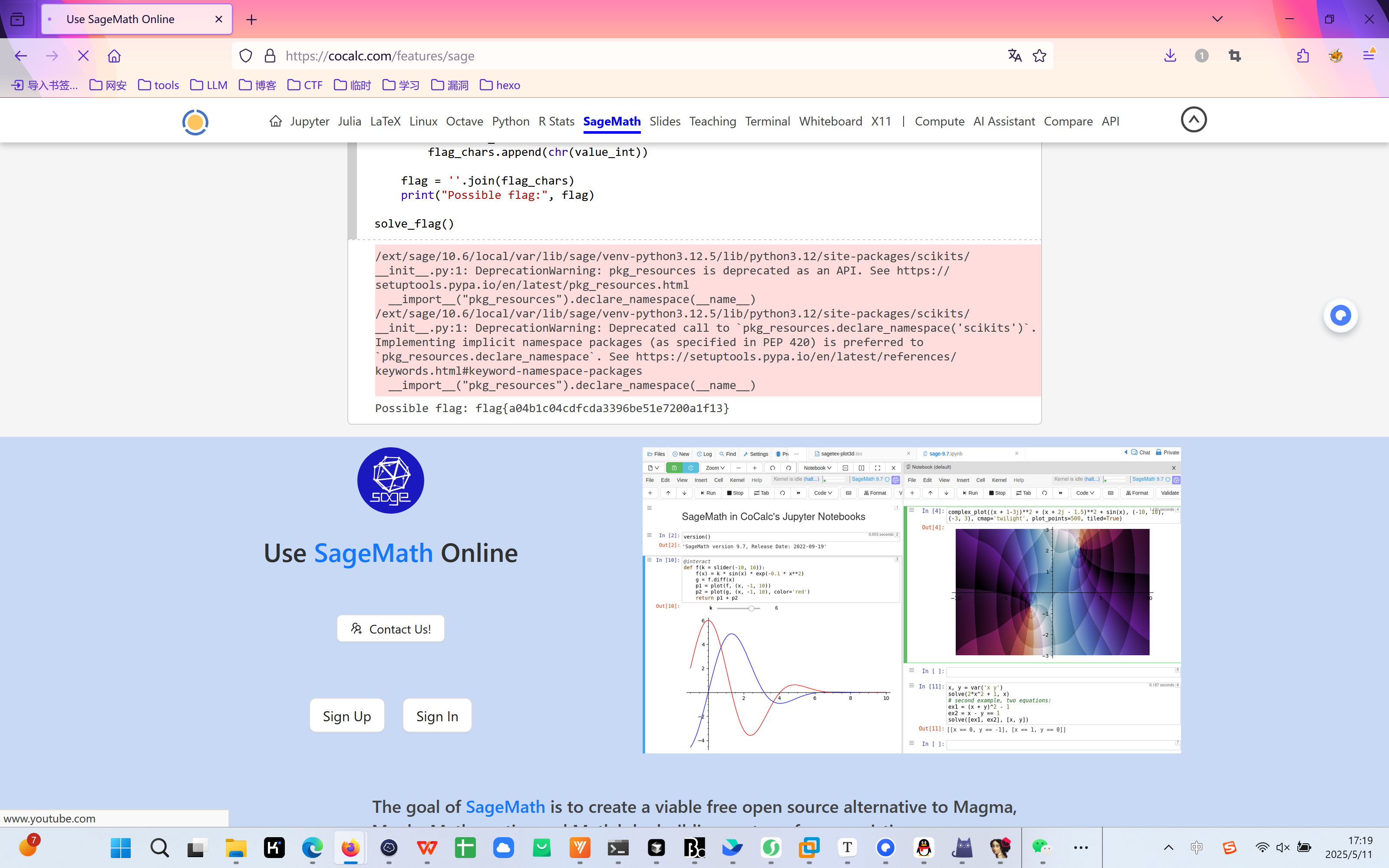
Task: Show taskbar overflow apps (three dots)
Action: [x=1081, y=847]
